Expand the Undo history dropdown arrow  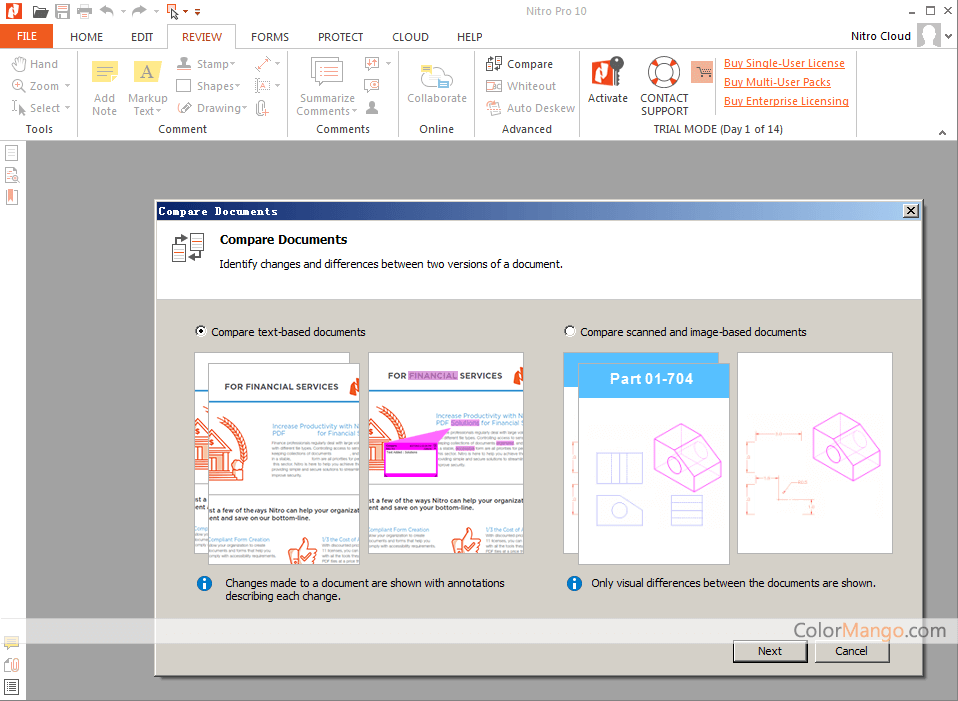coord(123,11)
